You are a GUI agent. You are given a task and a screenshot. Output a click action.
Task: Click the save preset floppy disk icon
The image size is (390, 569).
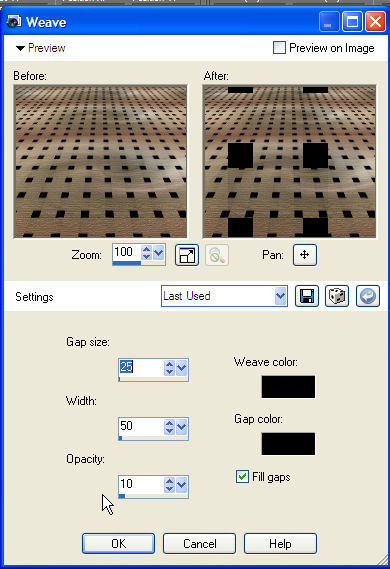click(x=307, y=296)
